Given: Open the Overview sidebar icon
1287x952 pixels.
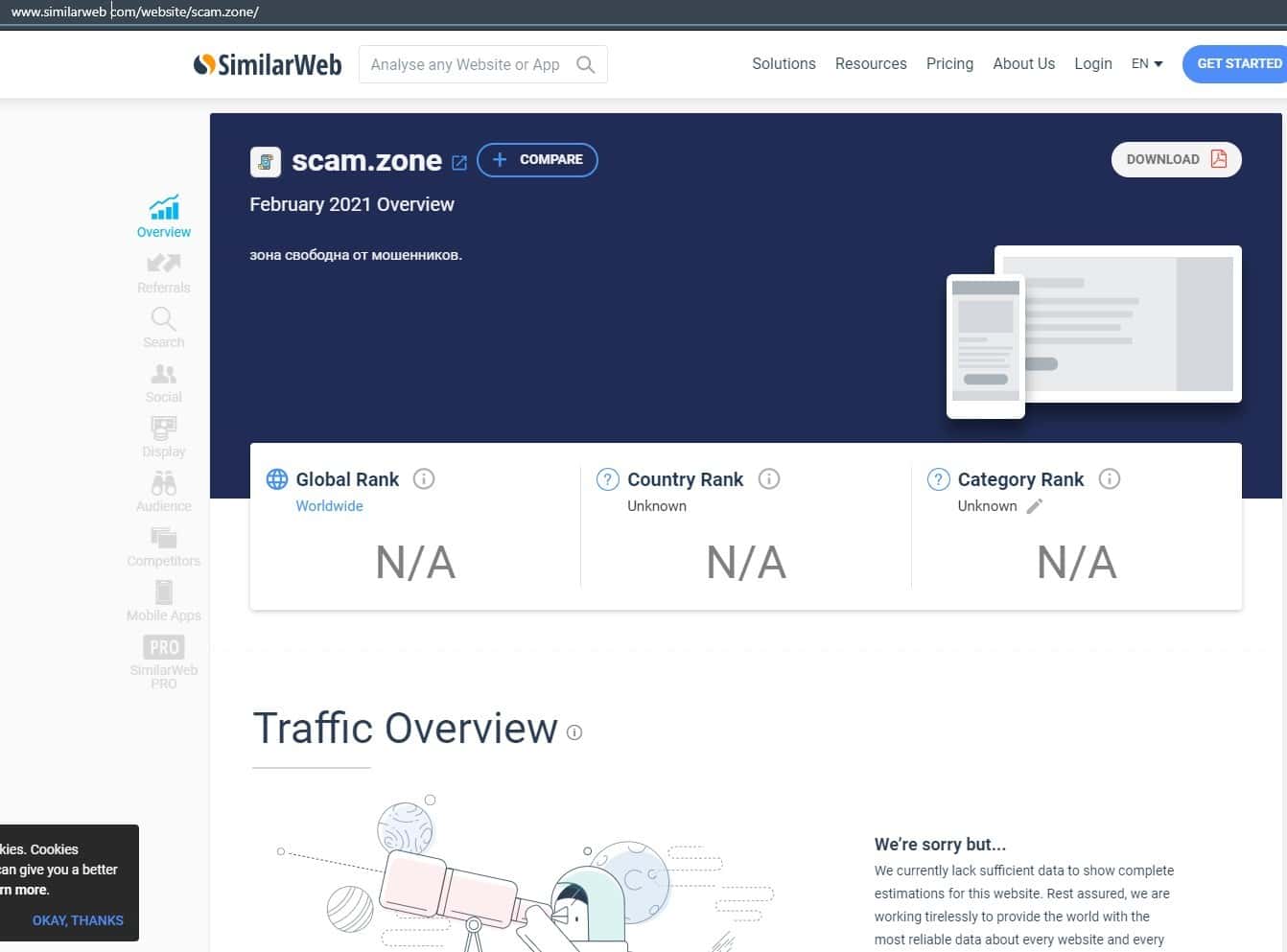Looking at the screenshot, I should click(164, 208).
